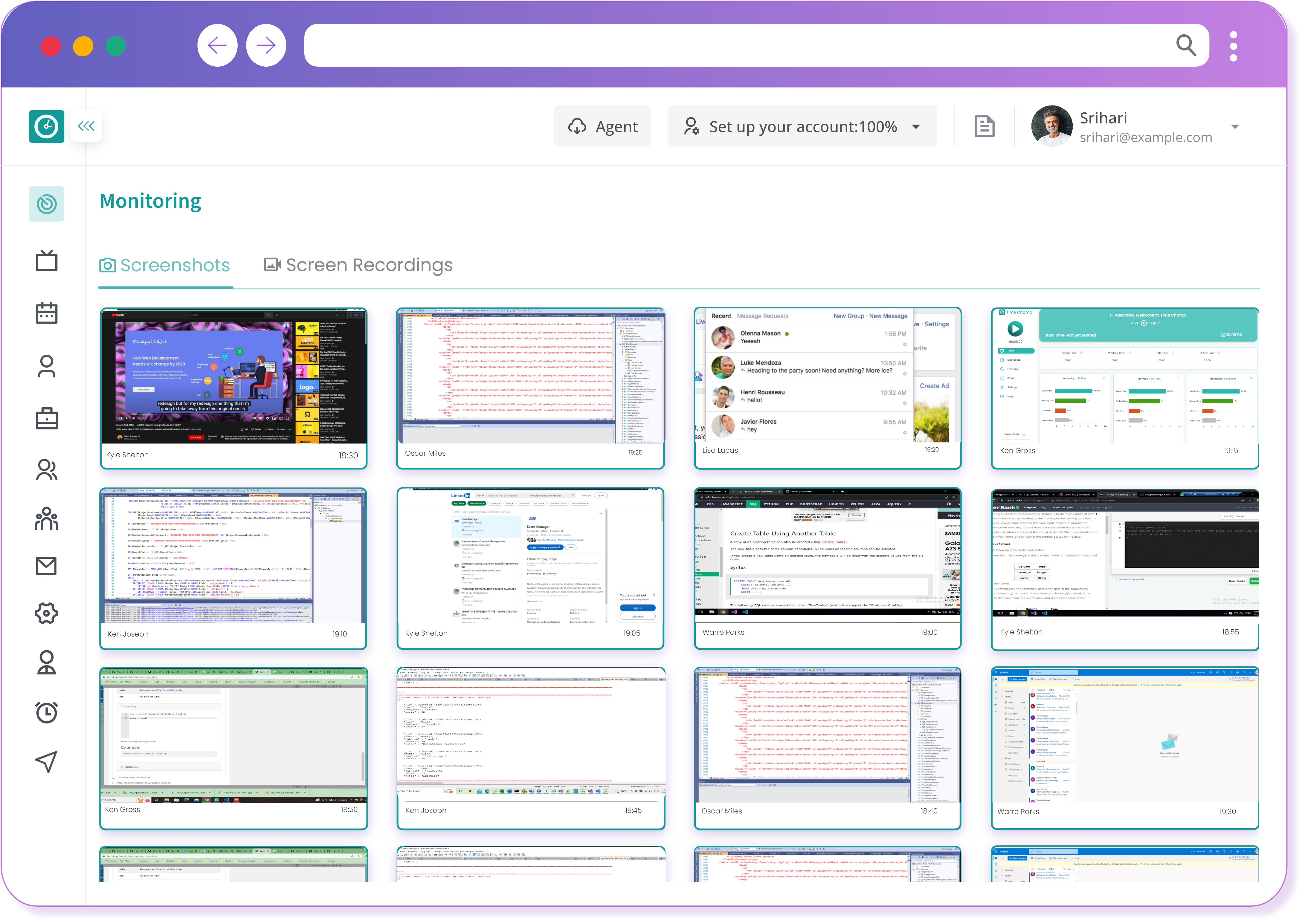The image size is (1305, 924).
Task: Expand the account dropdown arrow next to Srihari
Action: (1234, 126)
